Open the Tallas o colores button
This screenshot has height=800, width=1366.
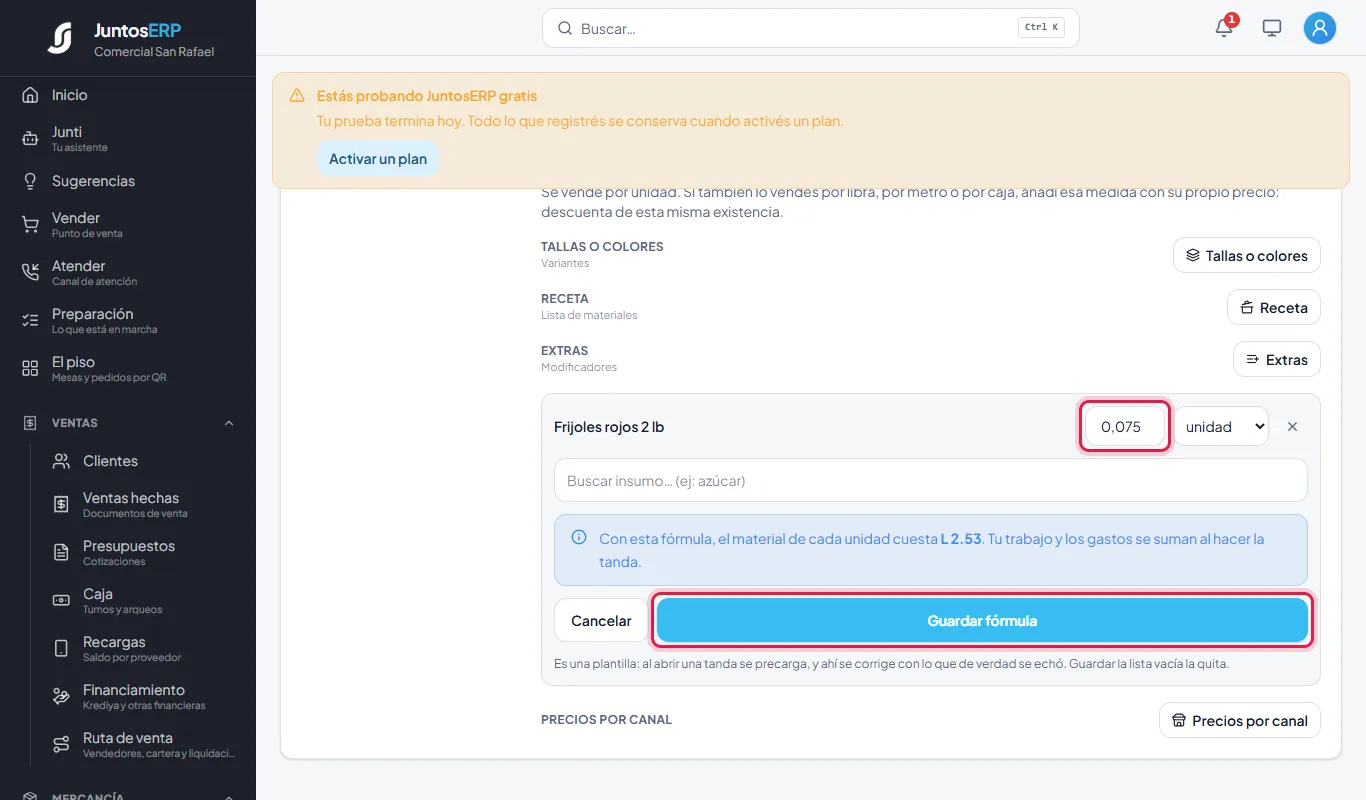pos(1247,255)
